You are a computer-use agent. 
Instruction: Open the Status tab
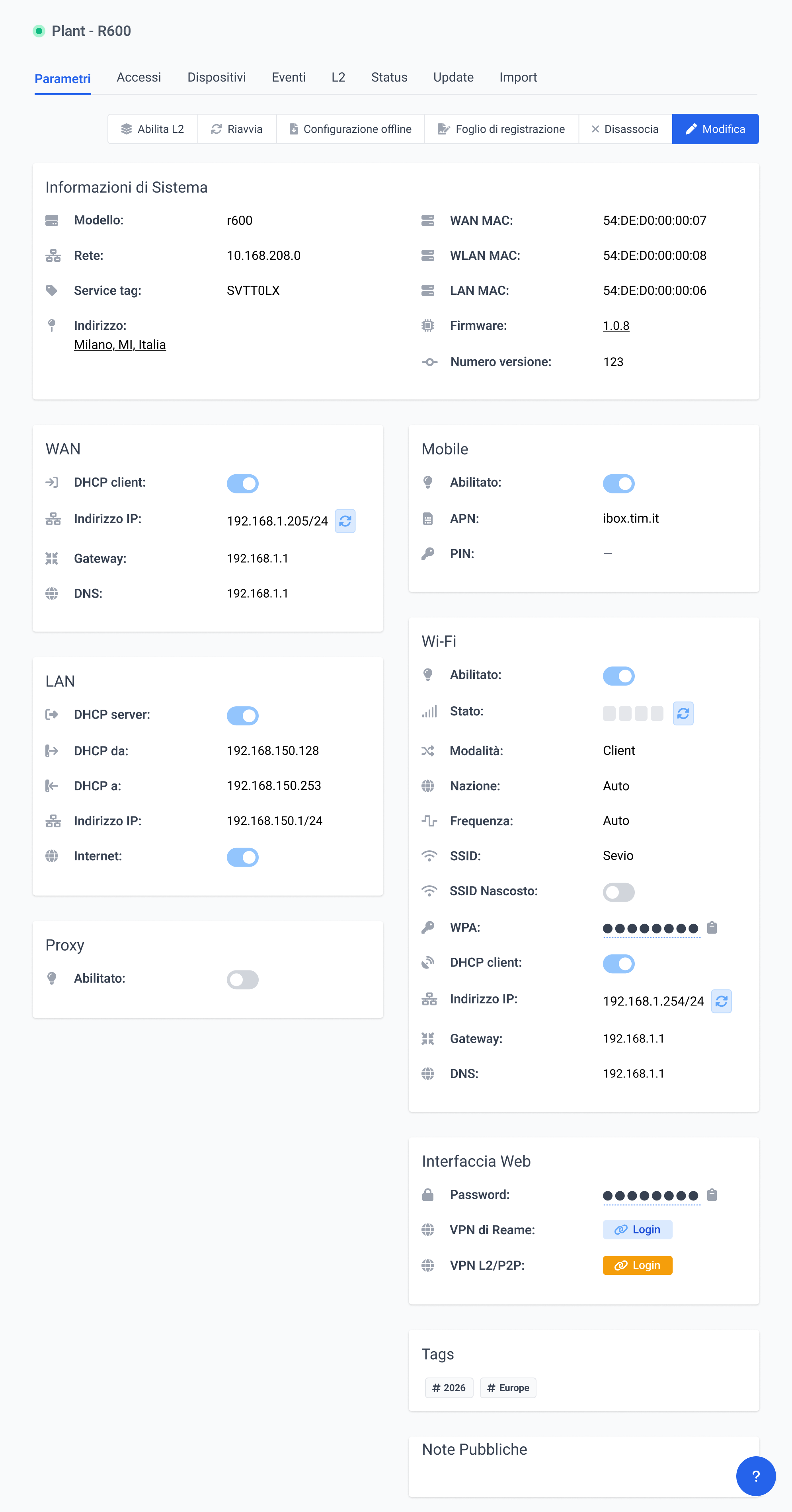point(389,78)
